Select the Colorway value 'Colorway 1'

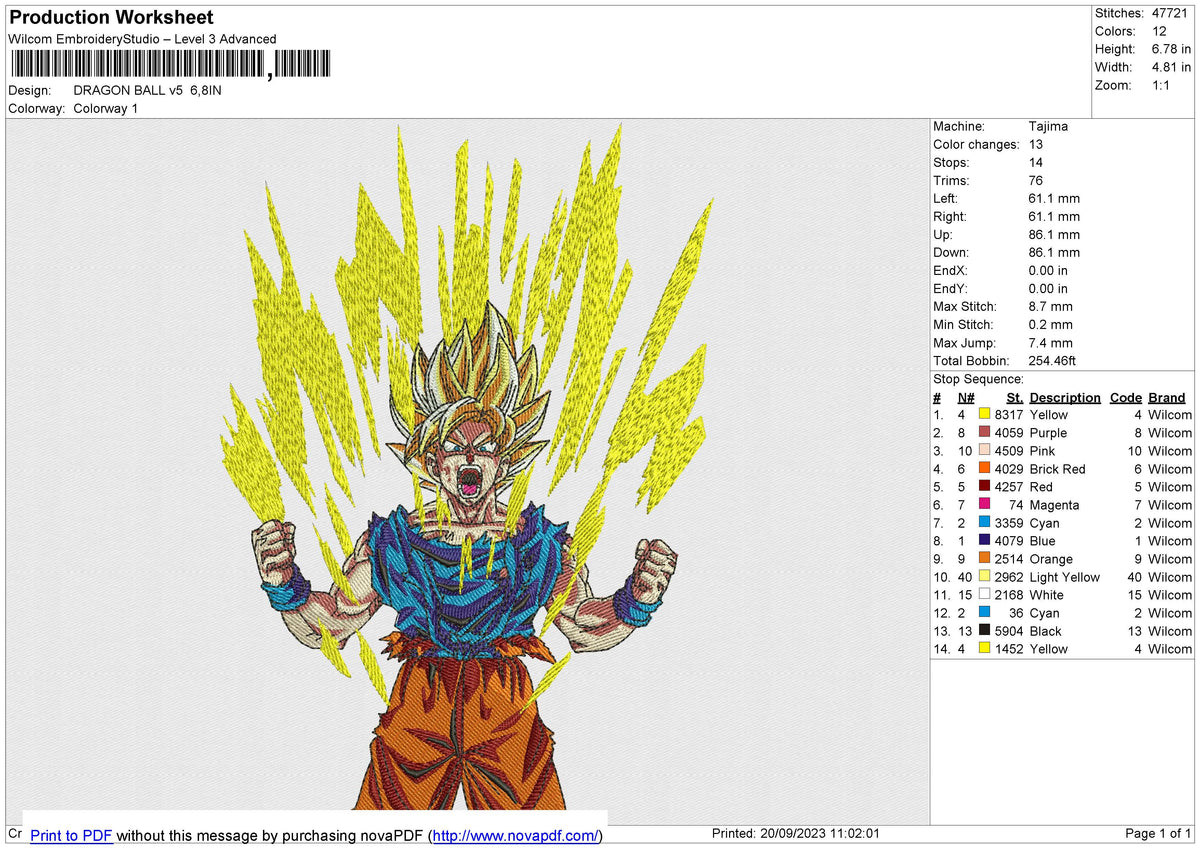coord(106,108)
